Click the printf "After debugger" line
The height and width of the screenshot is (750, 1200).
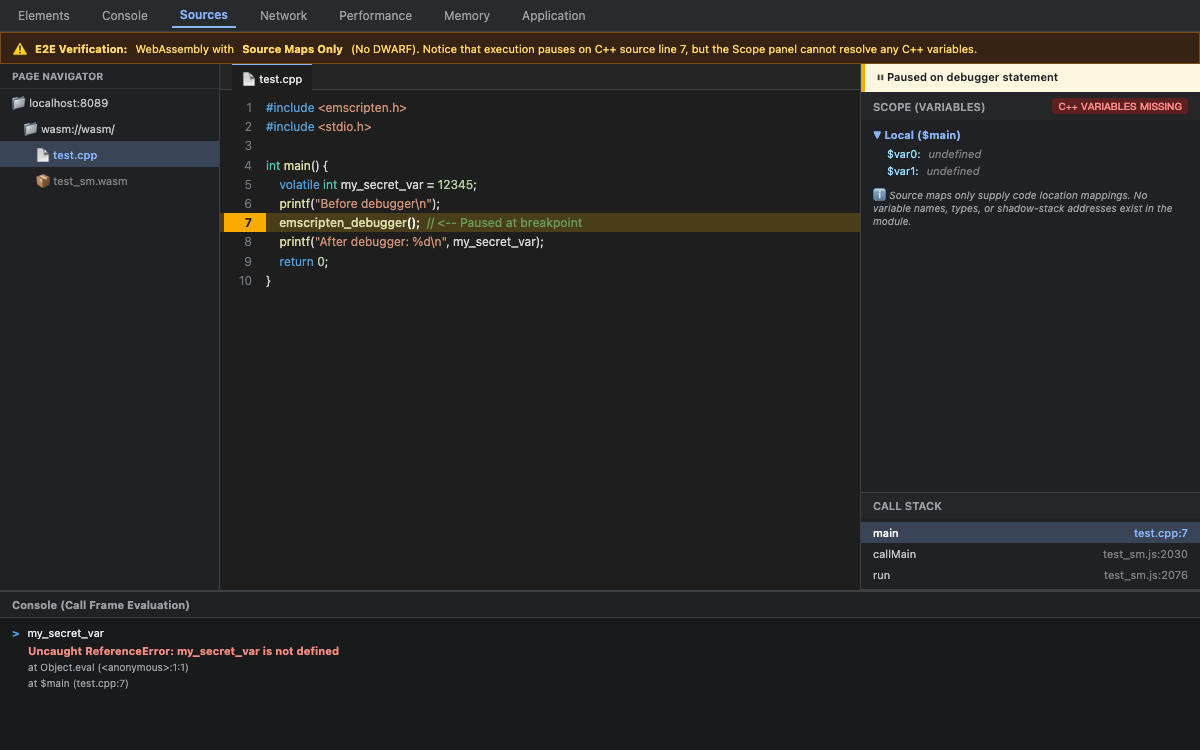coord(412,242)
